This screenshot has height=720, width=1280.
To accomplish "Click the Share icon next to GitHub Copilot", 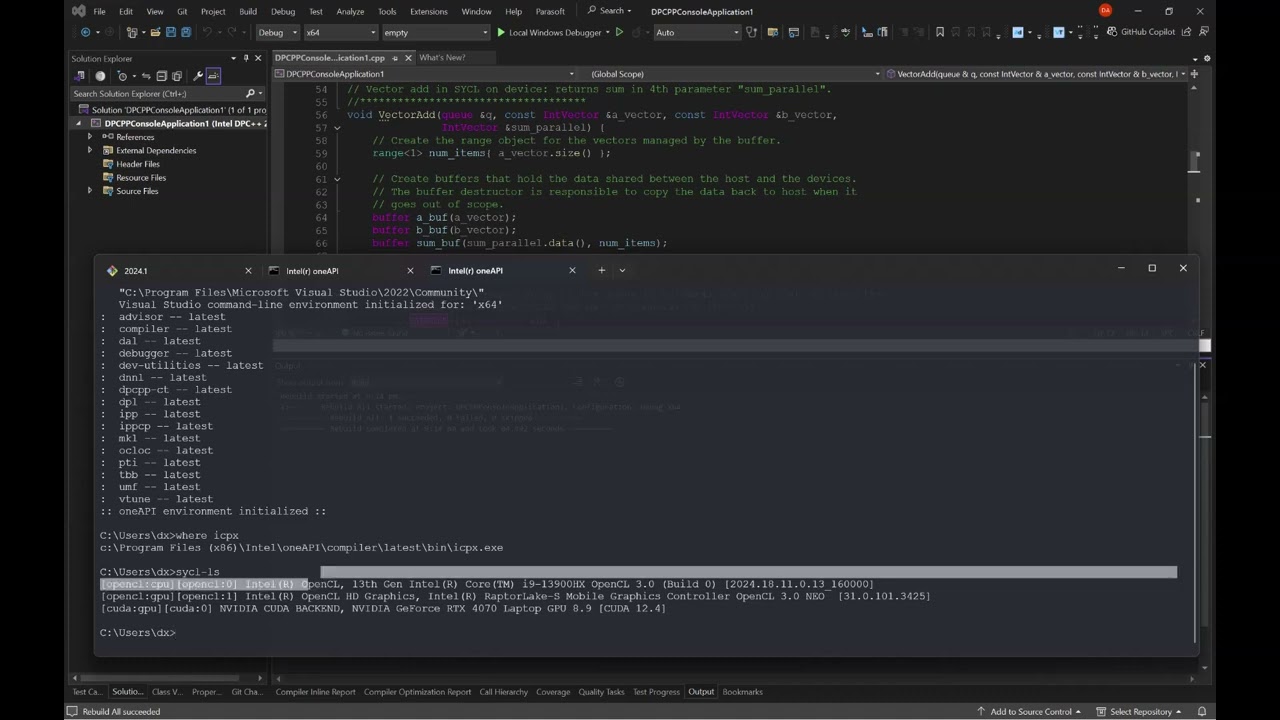I will [1186, 32].
